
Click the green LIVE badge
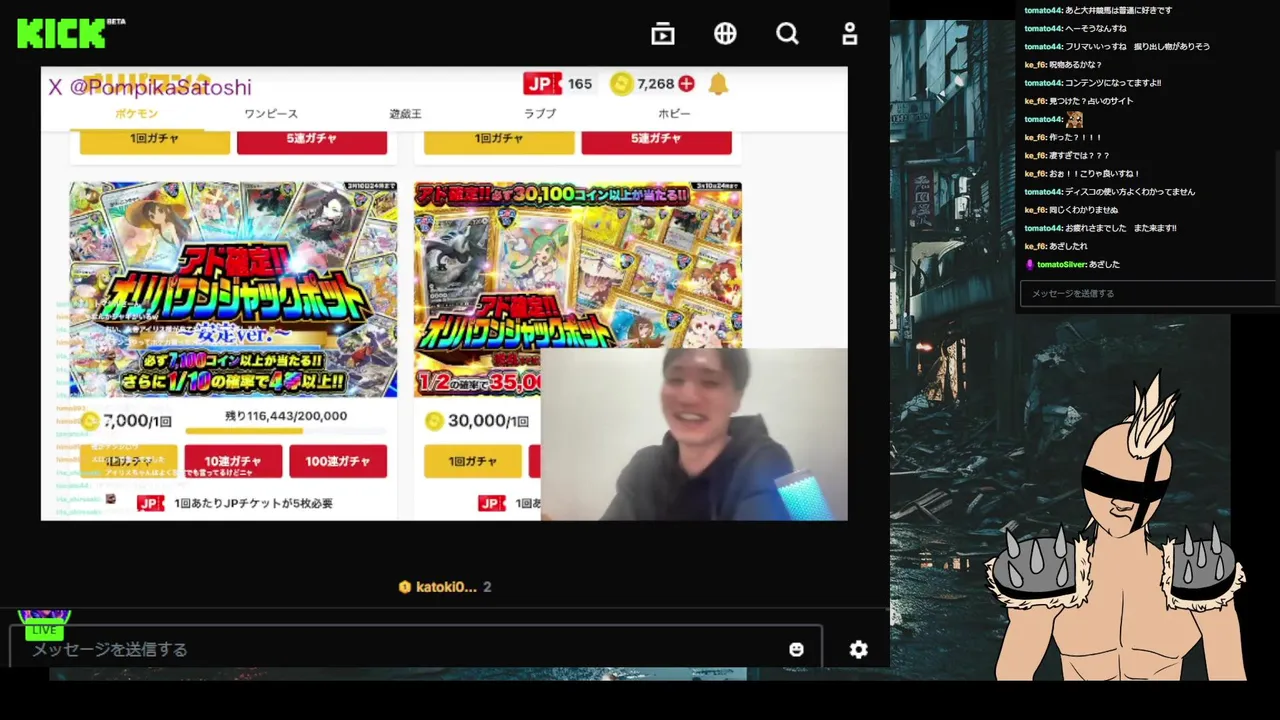pos(44,630)
